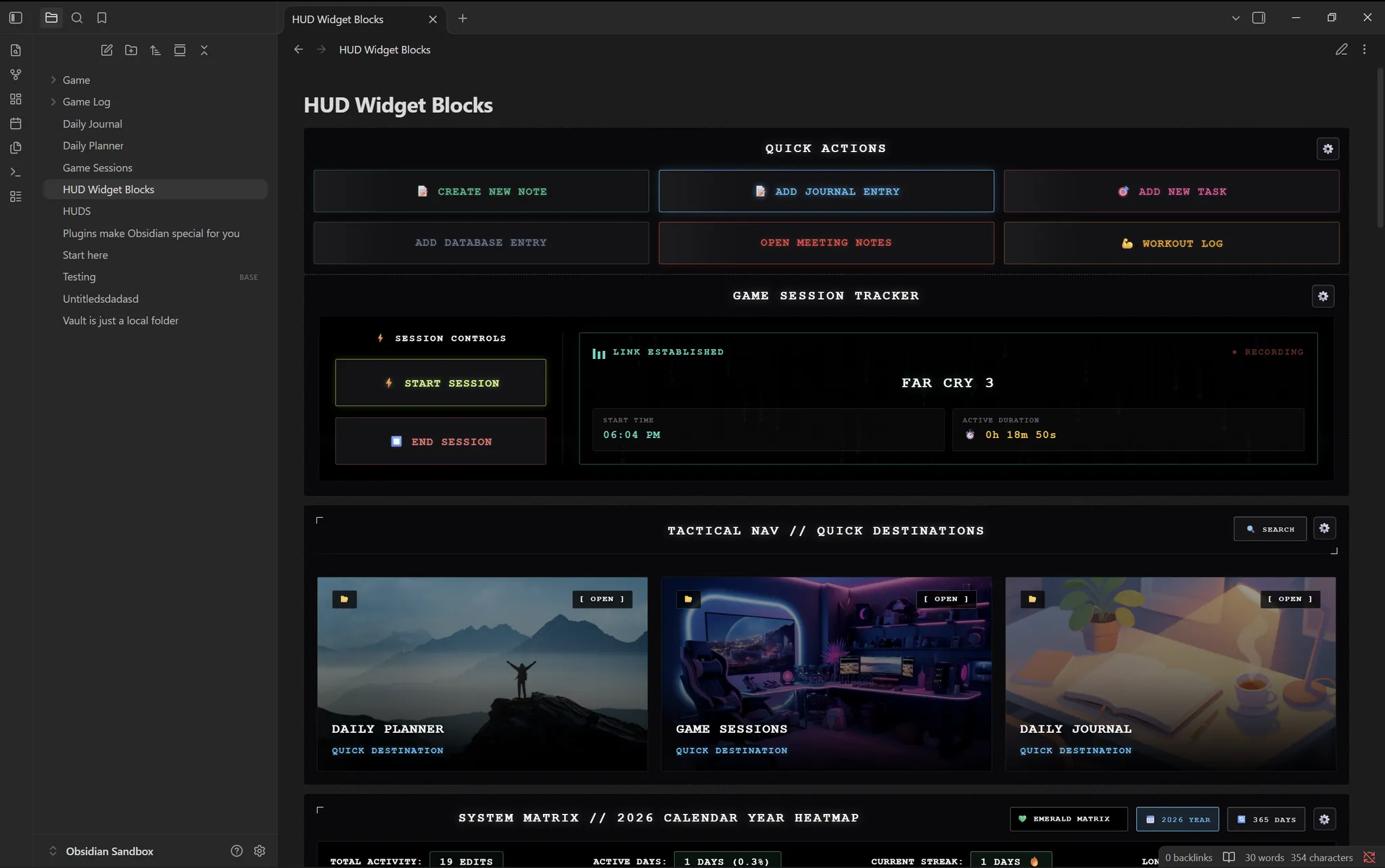
Task: Click Workout Log button
Action: tap(1171, 243)
